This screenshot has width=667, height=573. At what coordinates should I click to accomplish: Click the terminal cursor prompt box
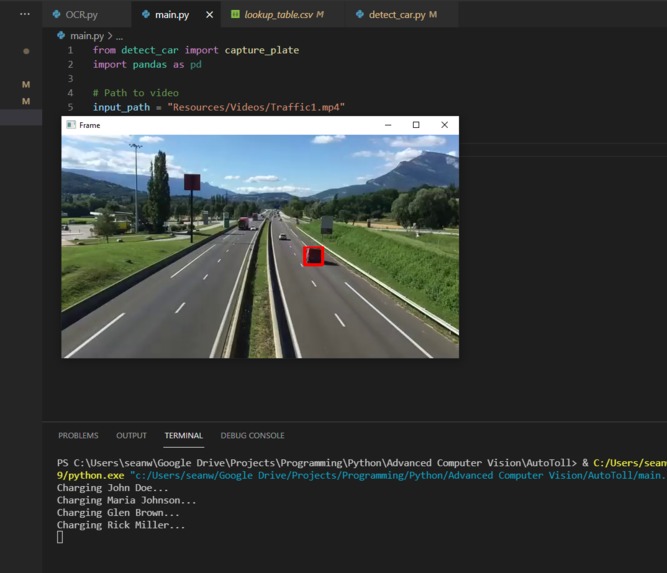pyautogui.click(x=60, y=537)
